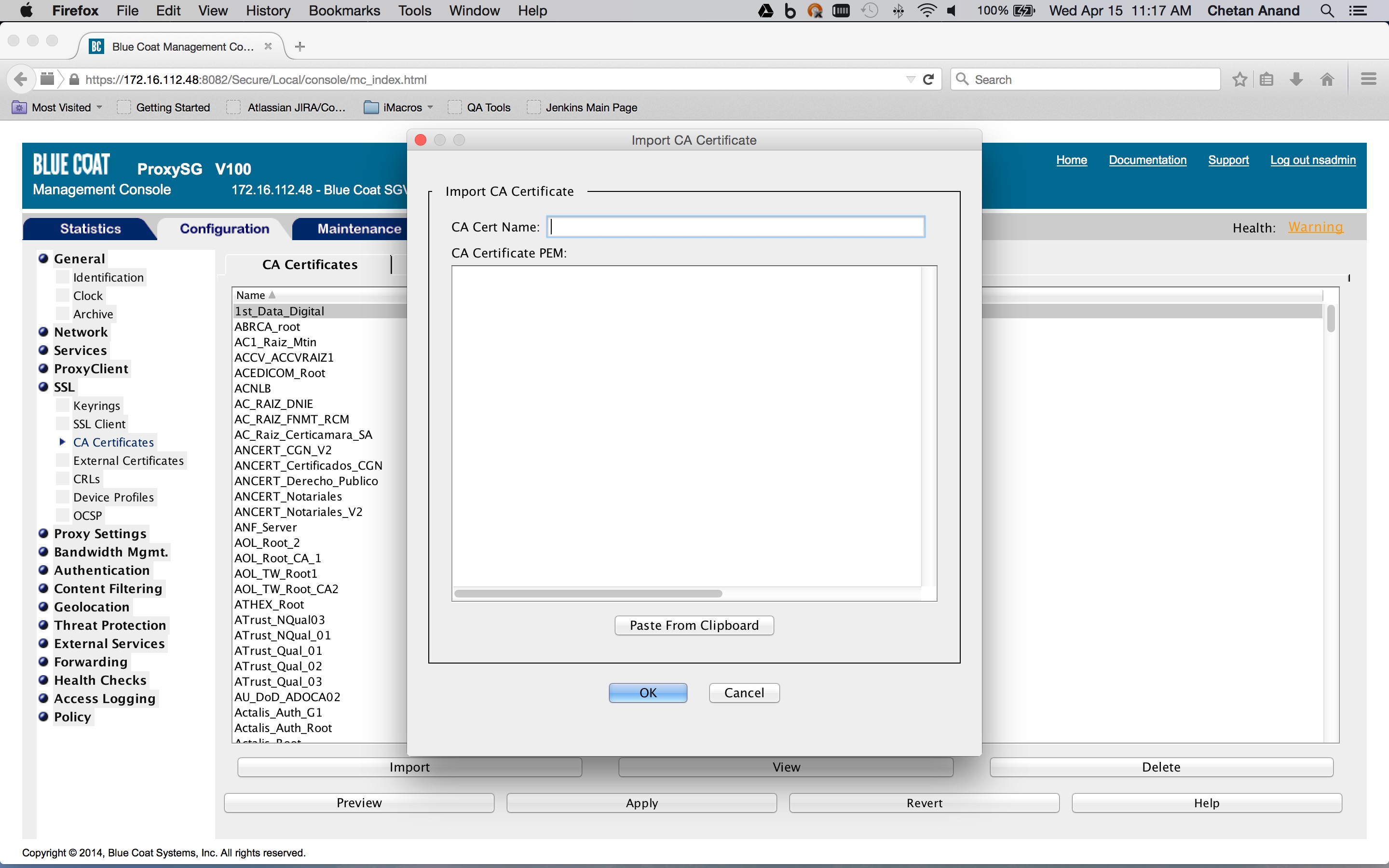Click the Firefox home icon
Screen dimensions: 1389x868
1326,79
